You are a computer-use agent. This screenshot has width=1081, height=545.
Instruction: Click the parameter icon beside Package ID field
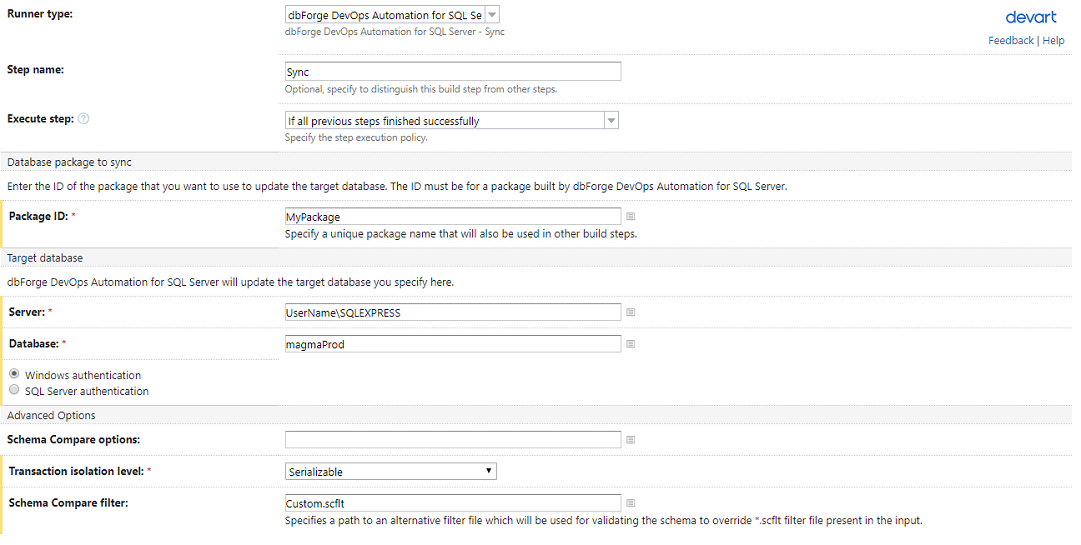coord(630,216)
